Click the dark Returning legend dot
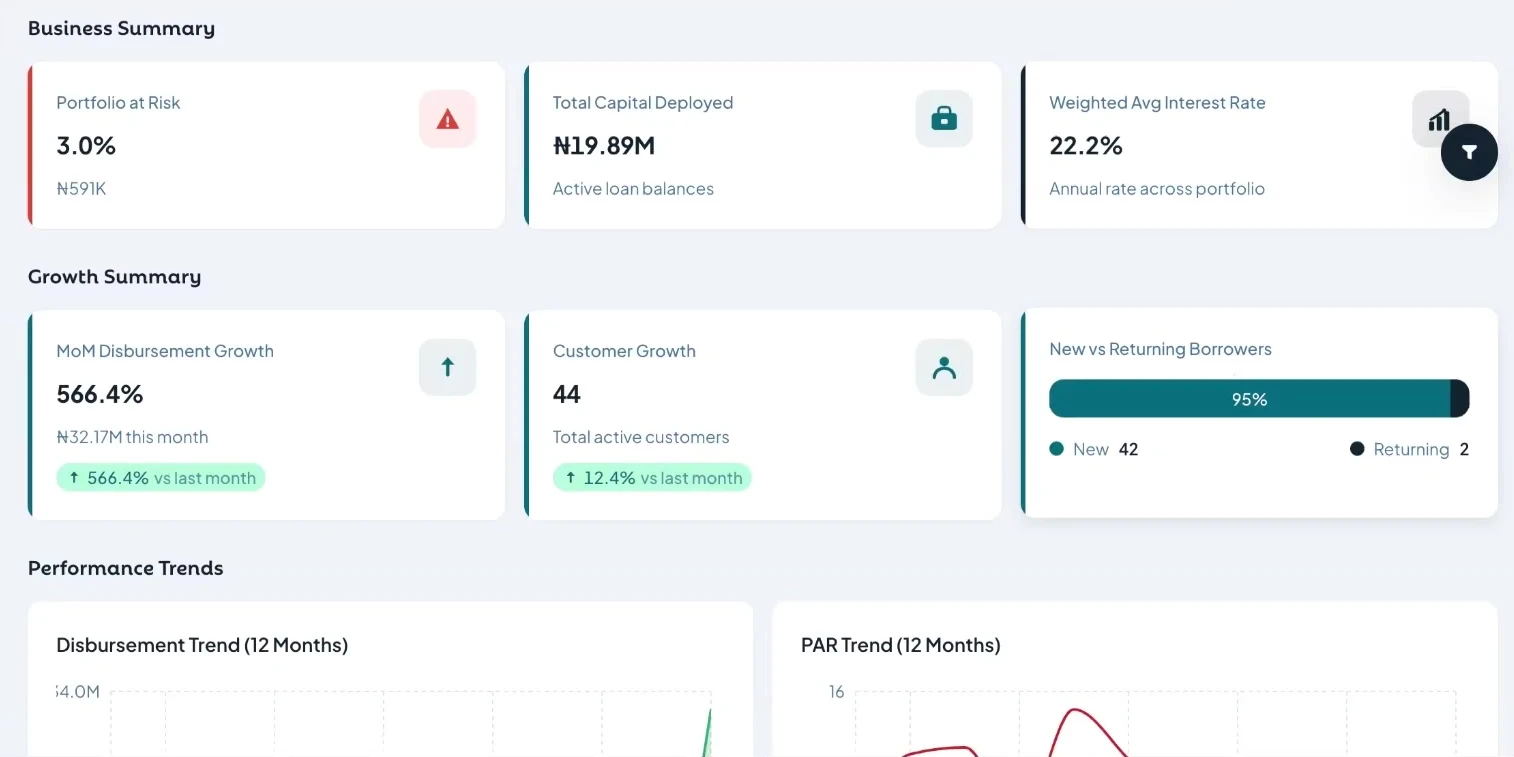The width and height of the screenshot is (1514, 757). pyautogui.click(x=1357, y=449)
